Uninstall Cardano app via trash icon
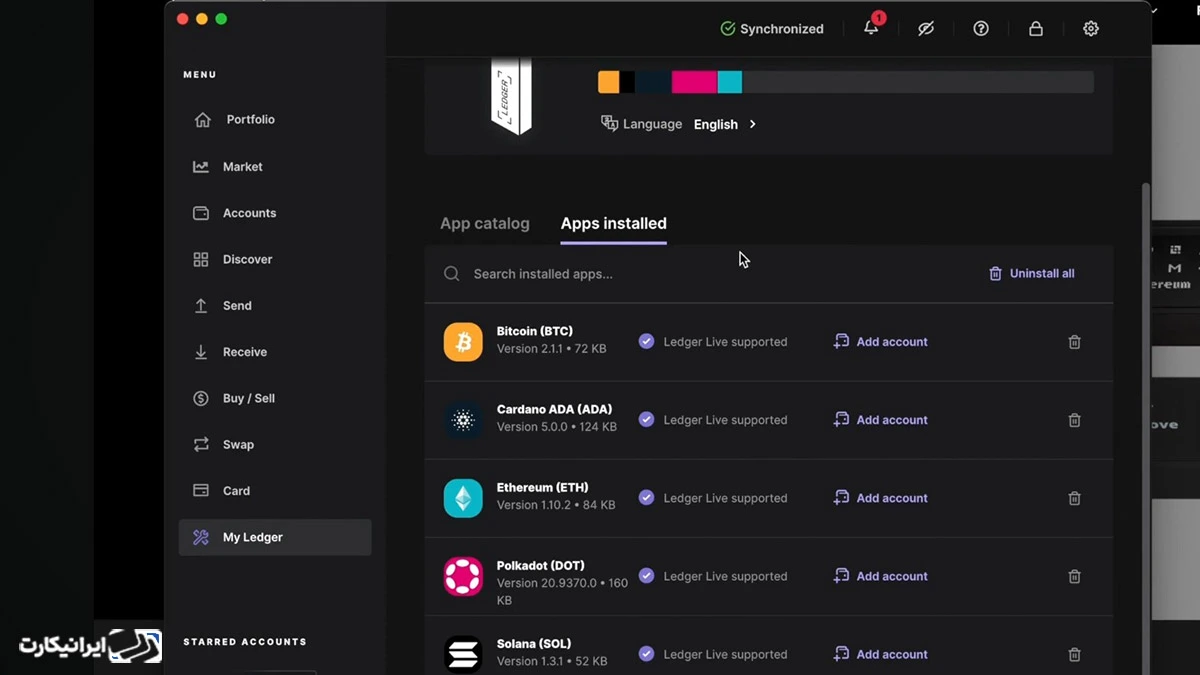The image size is (1200, 675). [x=1075, y=420]
